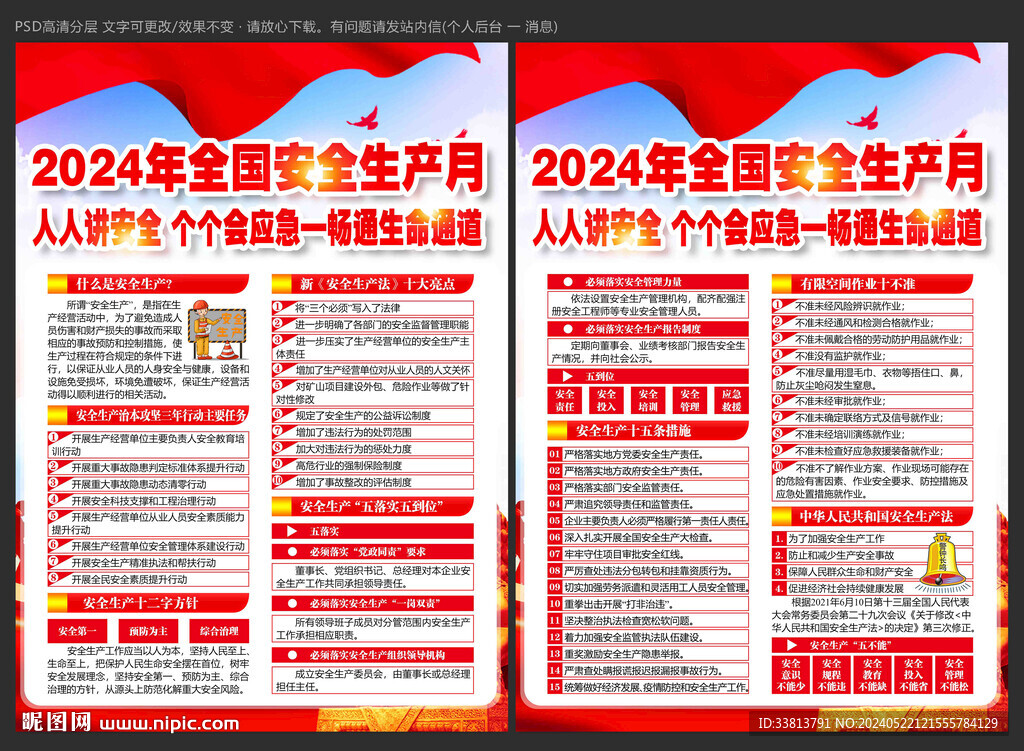
Task: Select item 开展全民安全素质提升行动
Action: (x=148, y=579)
